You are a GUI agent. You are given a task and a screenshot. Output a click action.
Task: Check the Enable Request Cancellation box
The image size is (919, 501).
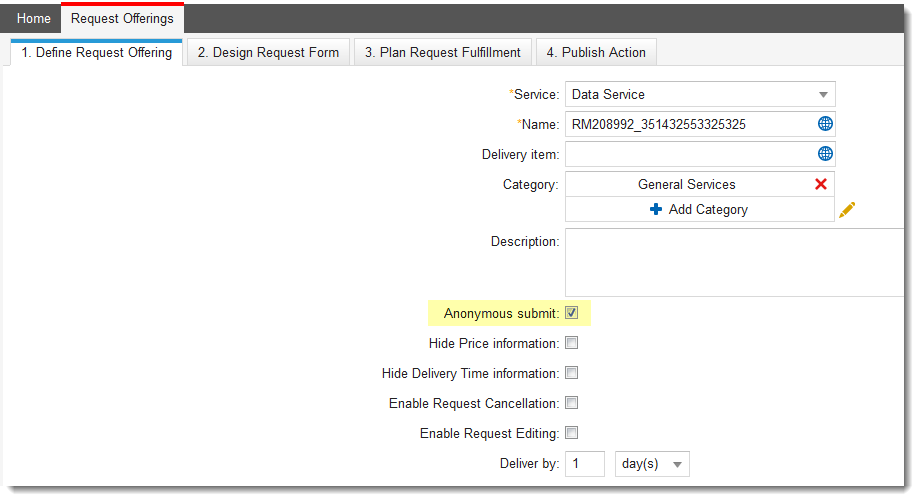pos(572,403)
